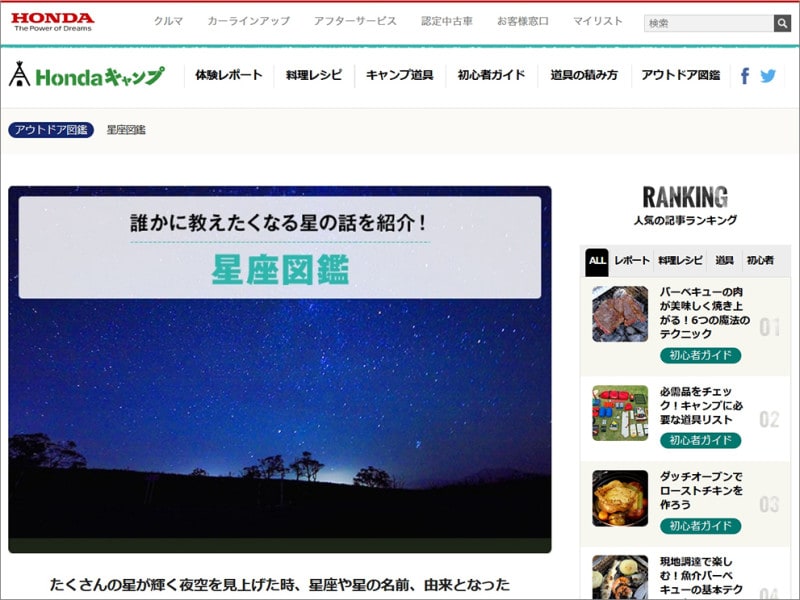Screen dimensions: 800x600
Task: Open the 体験レポート menu item
Action: [x=226, y=74]
